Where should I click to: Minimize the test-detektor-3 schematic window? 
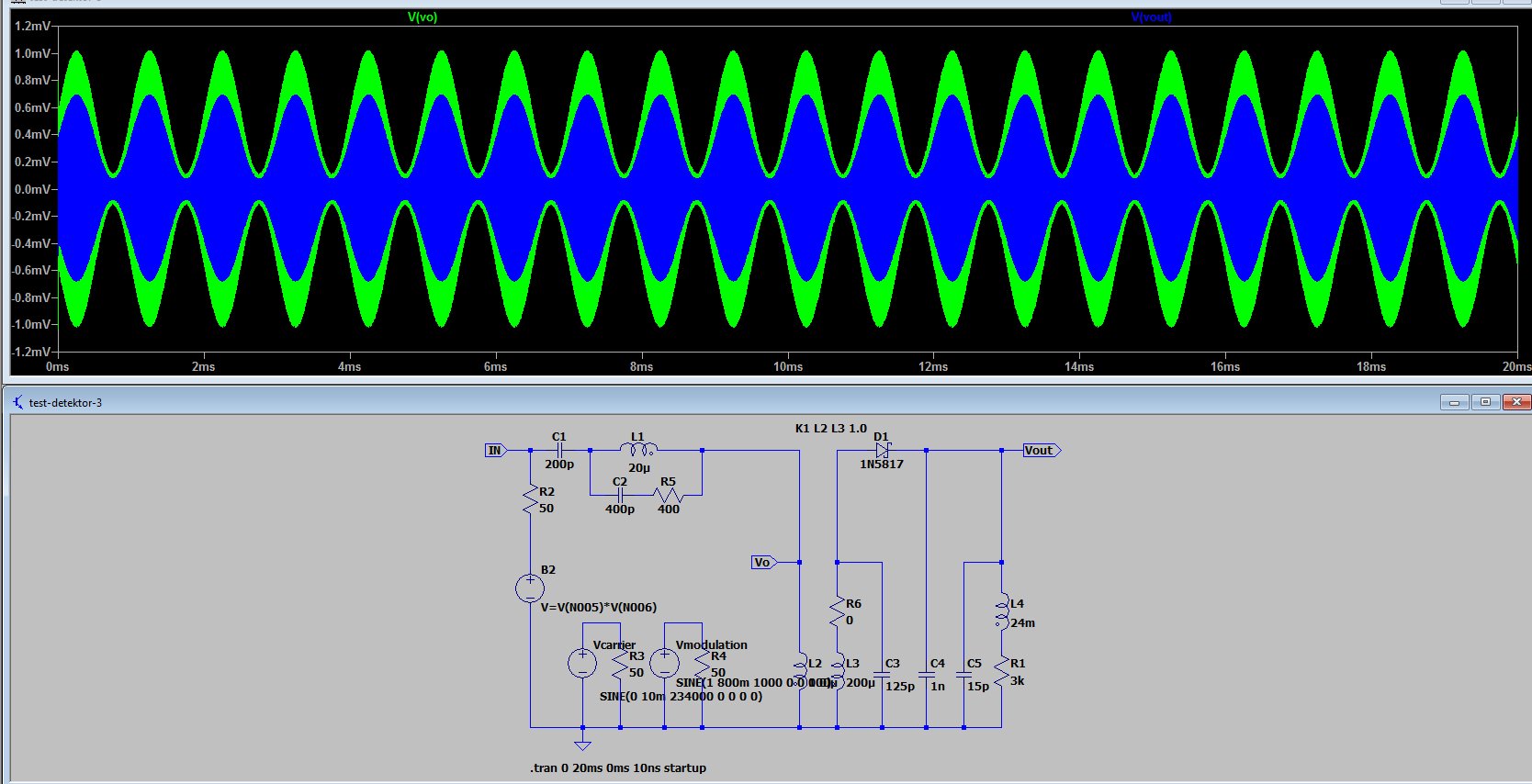click(x=1454, y=402)
